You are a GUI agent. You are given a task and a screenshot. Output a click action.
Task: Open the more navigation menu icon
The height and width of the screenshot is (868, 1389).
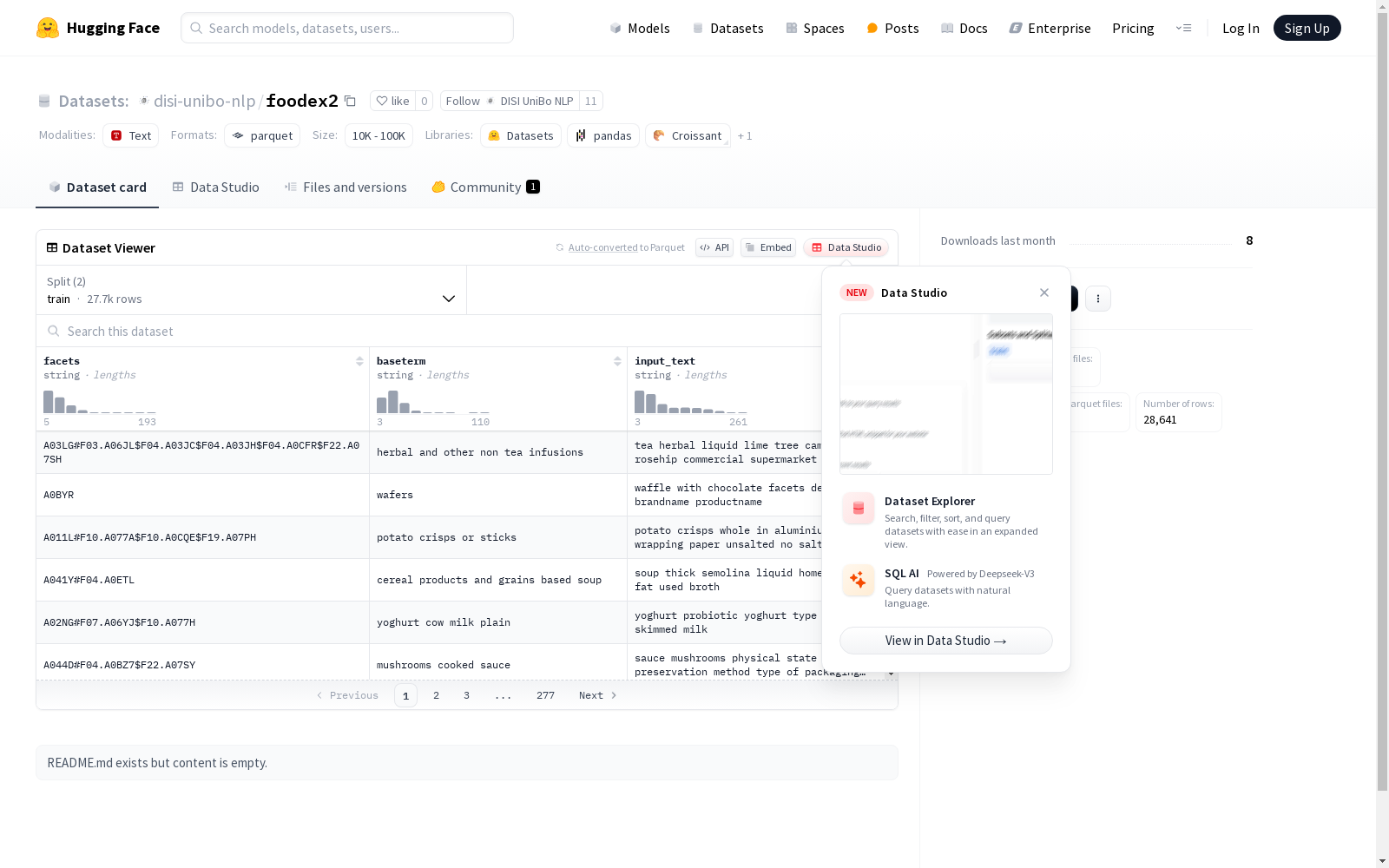pyautogui.click(x=1183, y=28)
